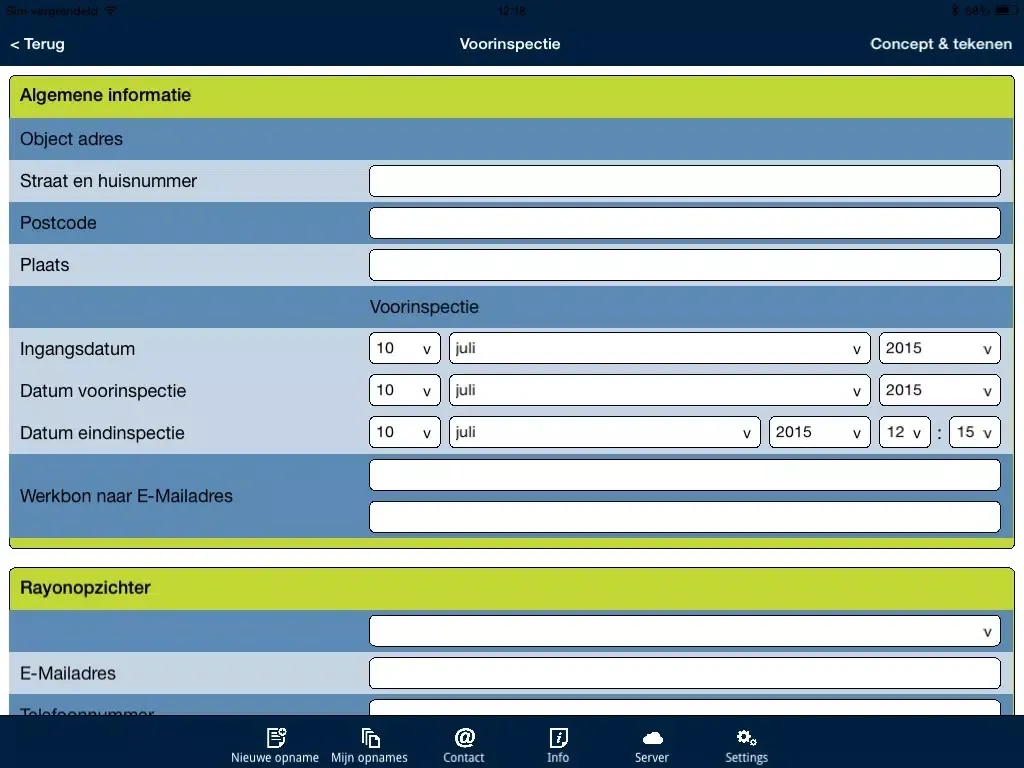Focus first Werkbon naar E-Mailadres field
The image size is (1024, 768).
click(x=684, y=475)
